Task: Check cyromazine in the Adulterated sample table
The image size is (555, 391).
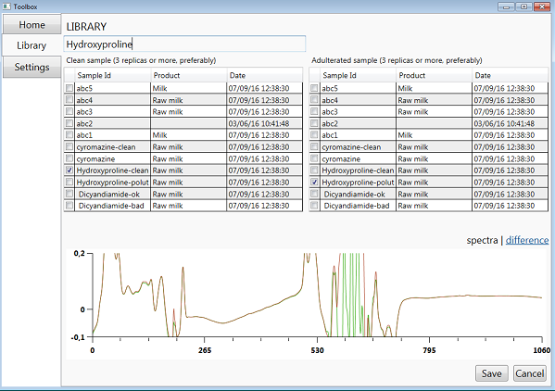Action: point(314,159)
